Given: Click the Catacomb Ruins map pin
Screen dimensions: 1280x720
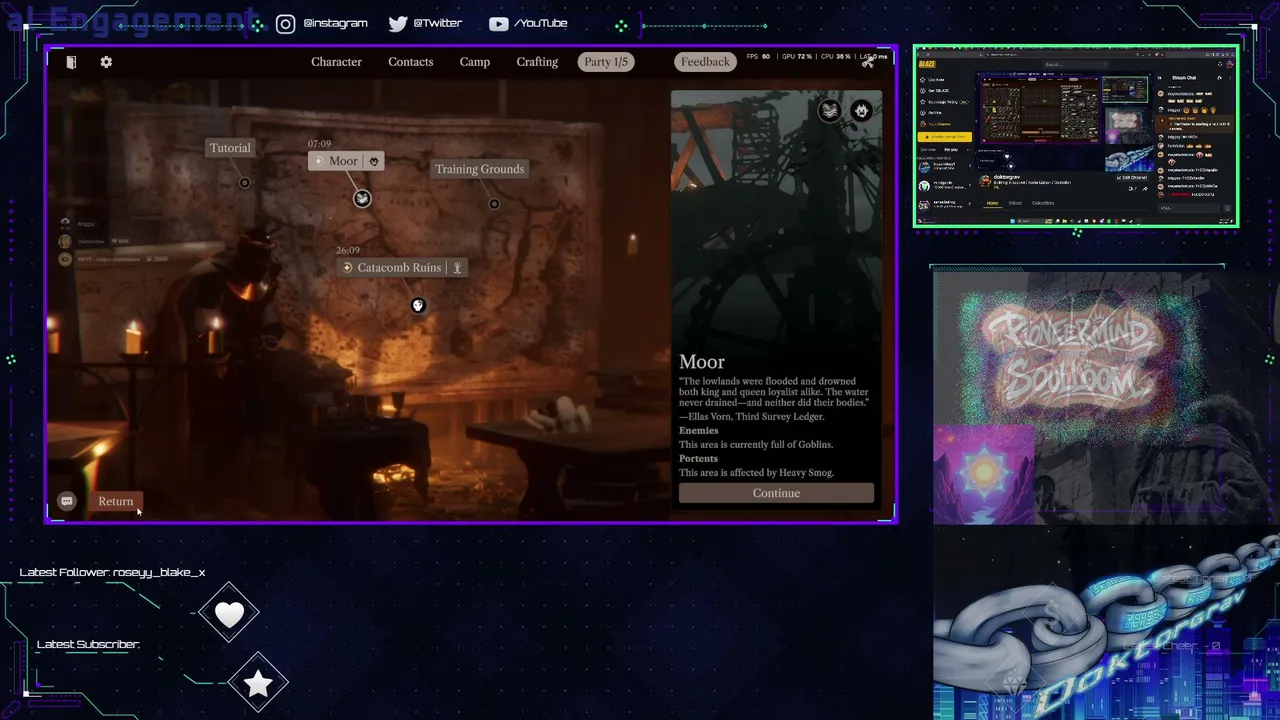Looking at the screenshot, I should click(x=418, y=305).
